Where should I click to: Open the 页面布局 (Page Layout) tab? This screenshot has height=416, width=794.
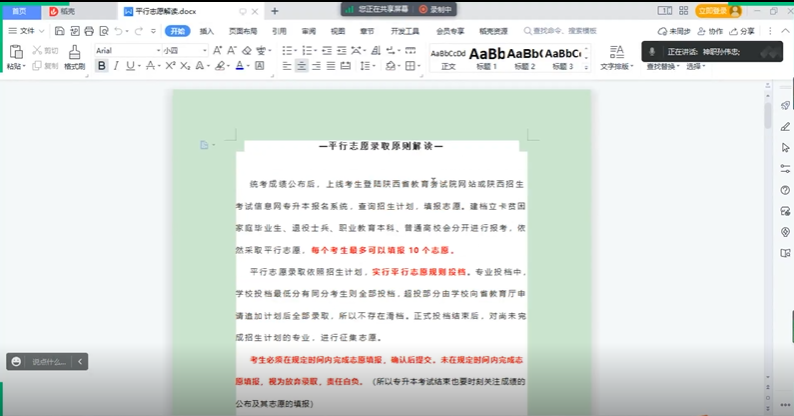point(241,31)
